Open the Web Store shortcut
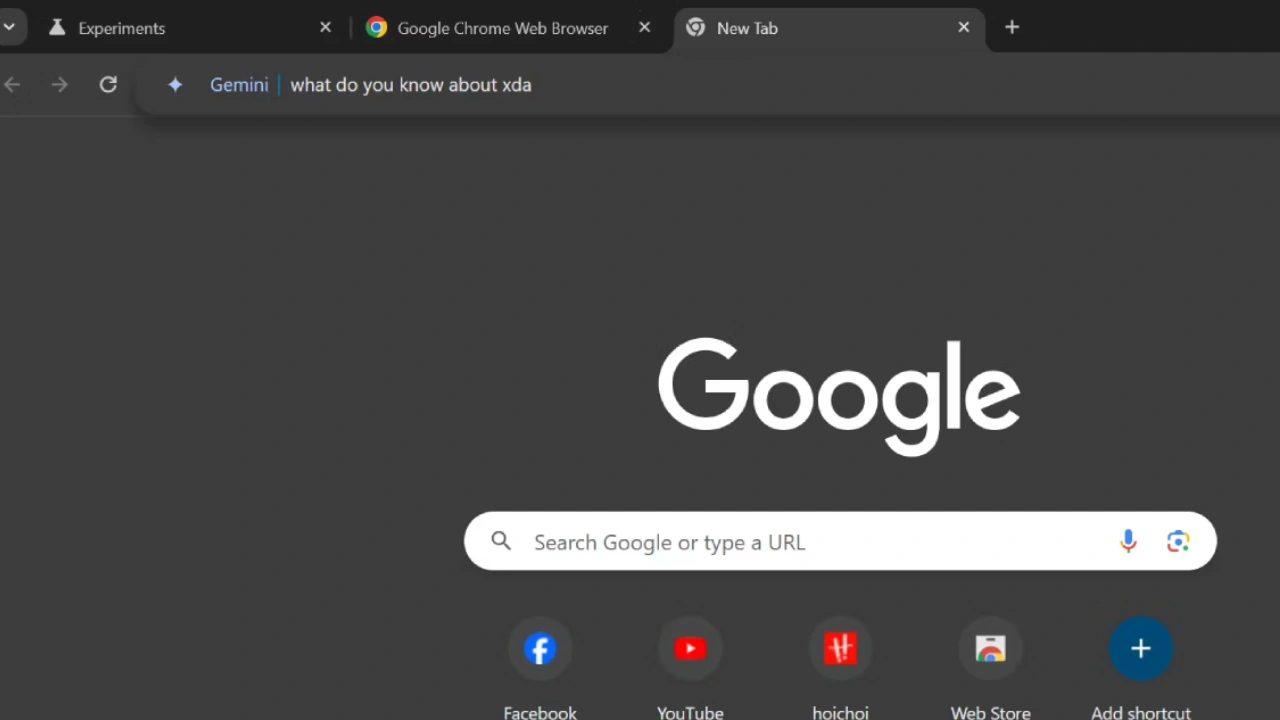The height and width of the screenshot is (720, 1280). click(990, 649)
